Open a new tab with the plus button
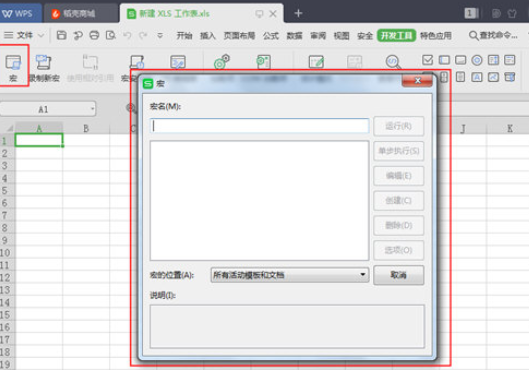The height and width of the screenshot is (370, 529). pyautogui.click(x=298, y=13)
